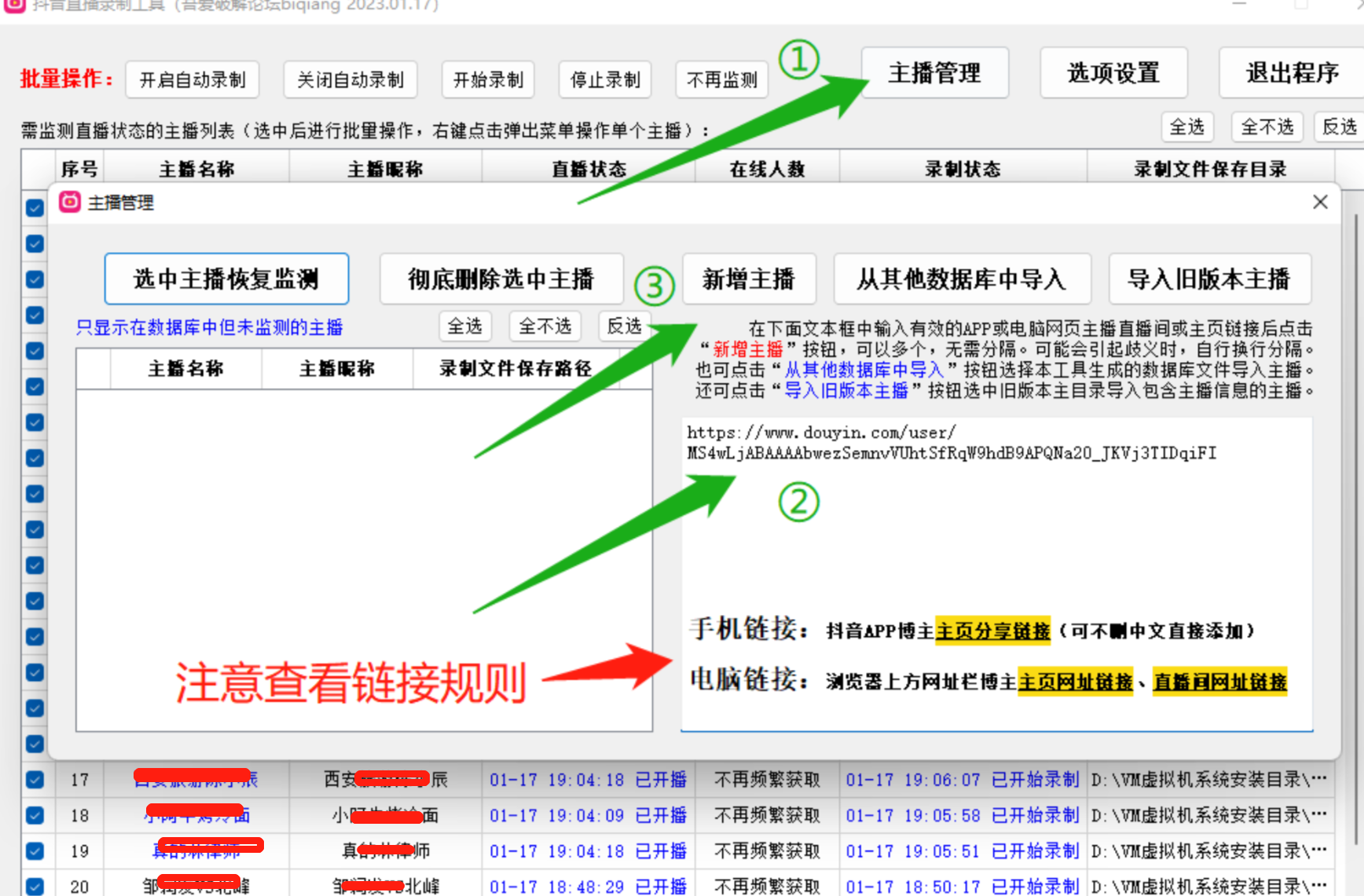Click row 18 status 01-17 19:04:09 已开播
The height and width of the screenshot is (896, 1364).
(588, 816)
